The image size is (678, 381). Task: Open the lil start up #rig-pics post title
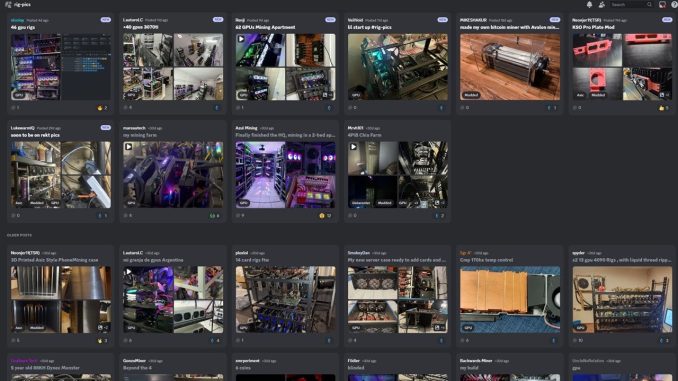(370, 27)
